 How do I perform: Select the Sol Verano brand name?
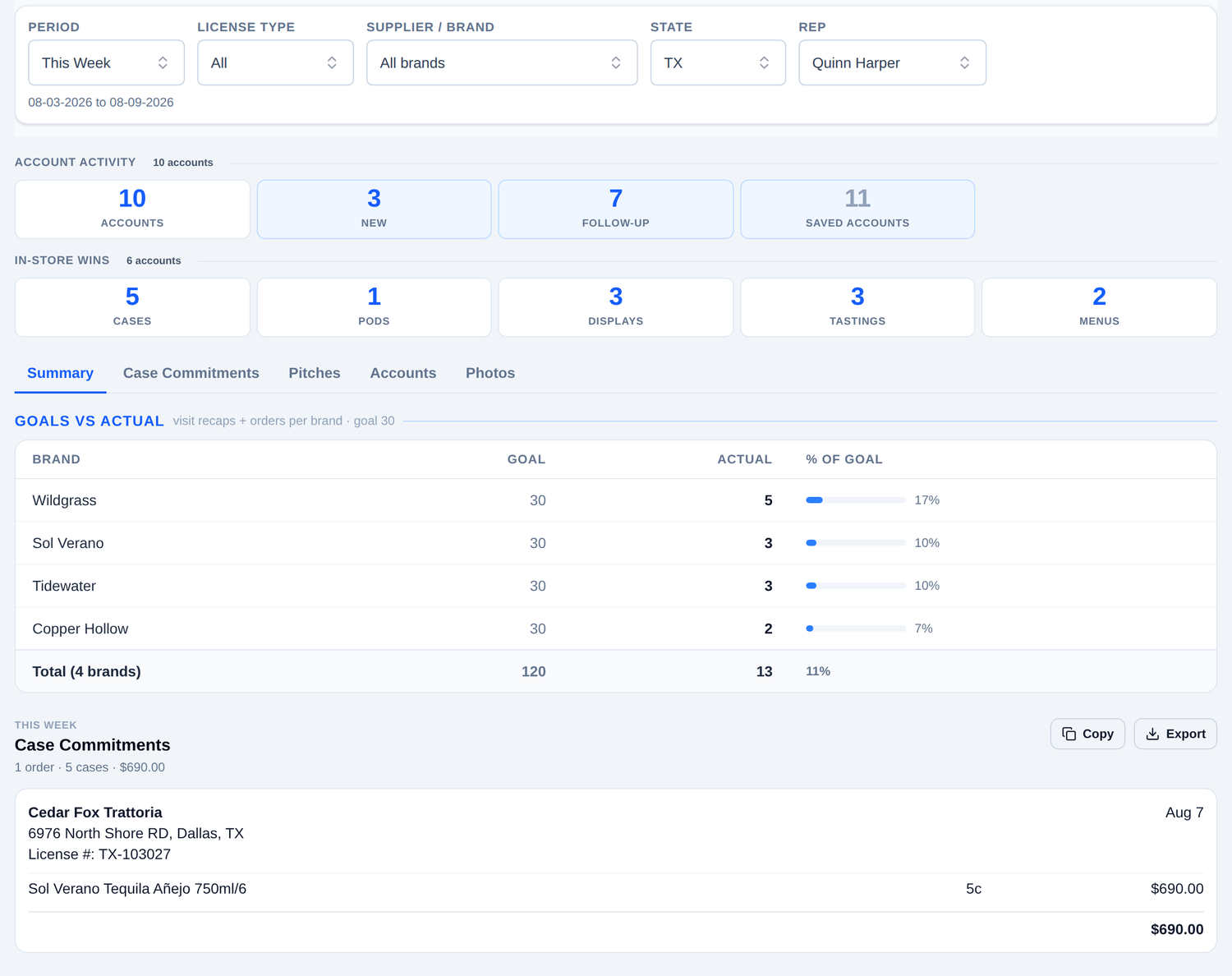coord(68,543)
